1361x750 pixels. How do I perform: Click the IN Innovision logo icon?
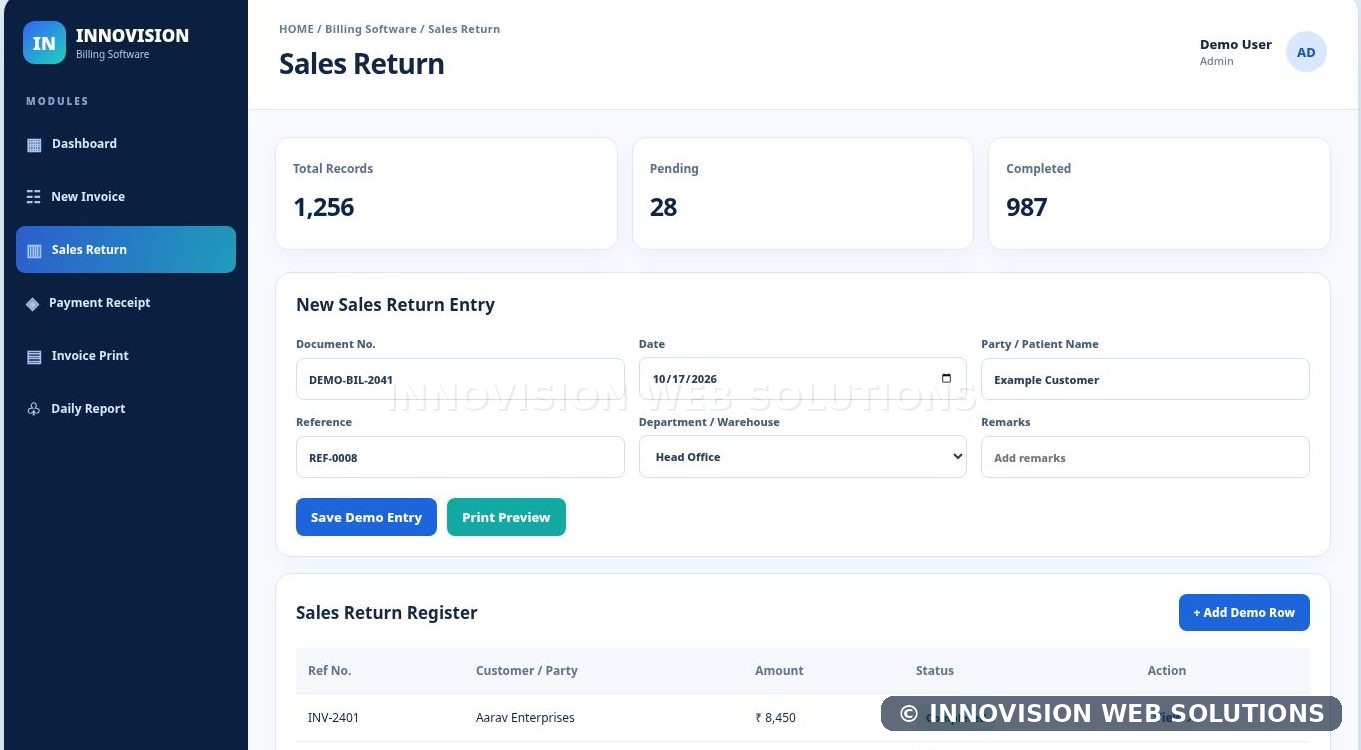(x=44, y=43)
